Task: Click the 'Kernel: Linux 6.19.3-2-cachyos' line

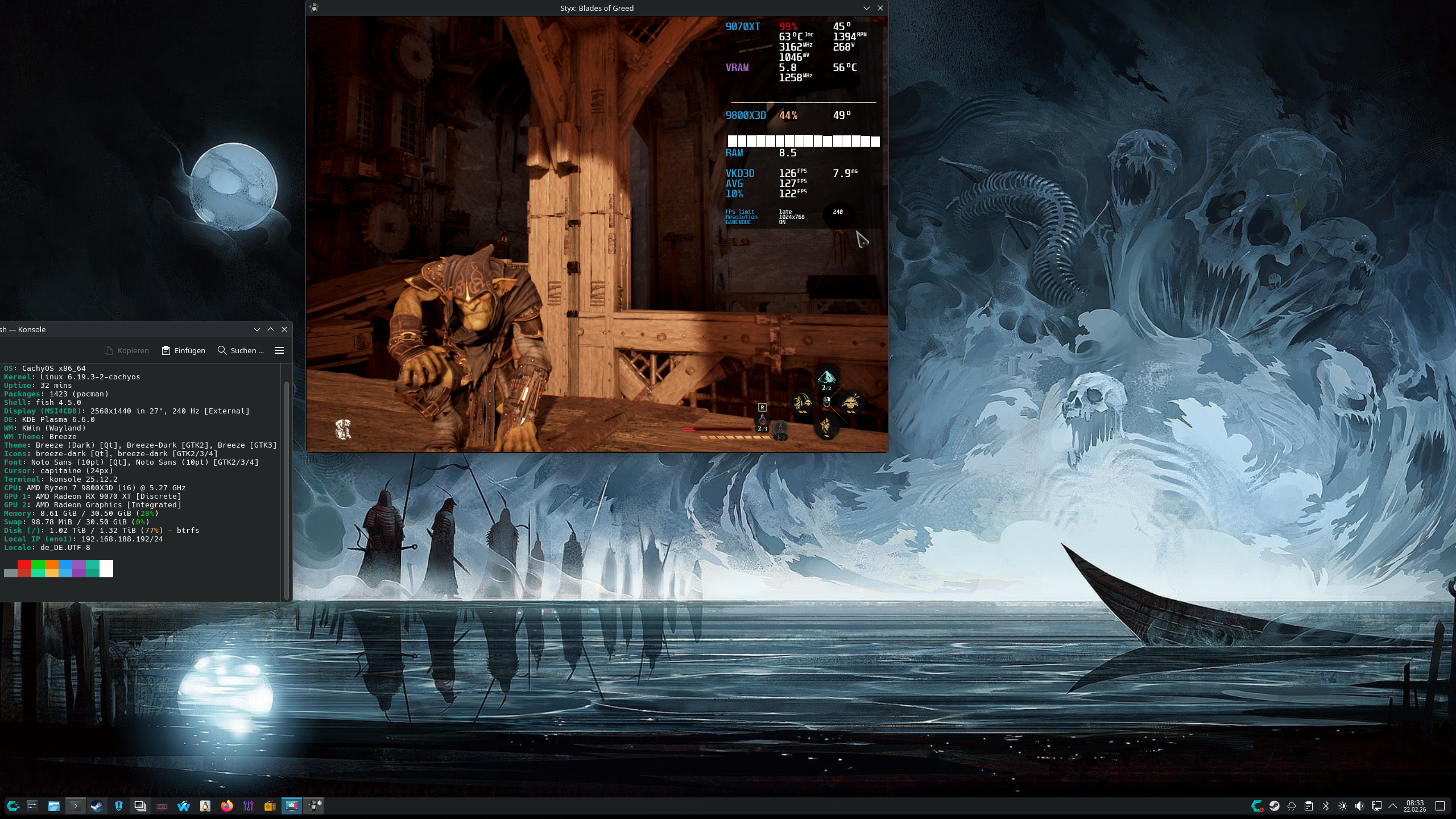Action: [x=72, y=377]
